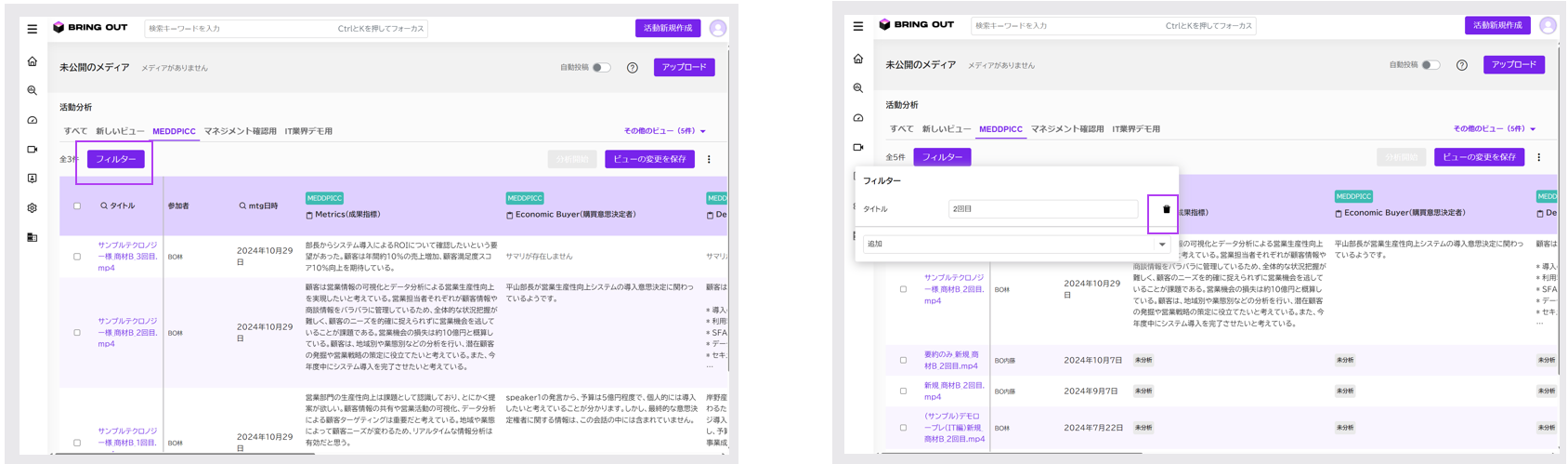1568x464 pixels.
Task: Select IT業界デモ用 tab on the 全5件 screen
Action: pyautogui.click(x=1135, y=129)
